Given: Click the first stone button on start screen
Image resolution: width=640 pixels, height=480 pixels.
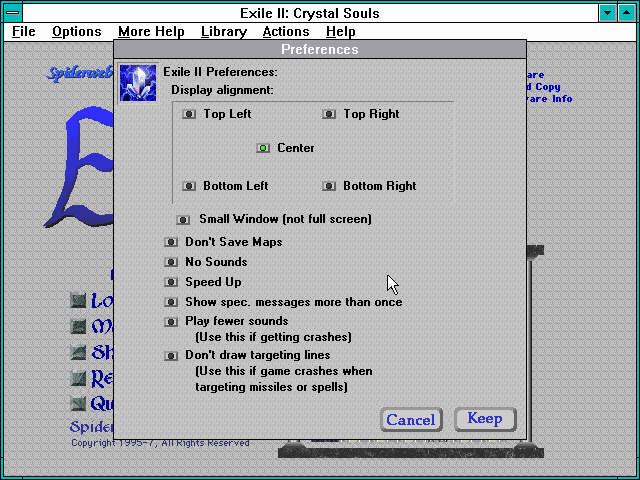Looking at the screenshot, I should coord(78,300).
